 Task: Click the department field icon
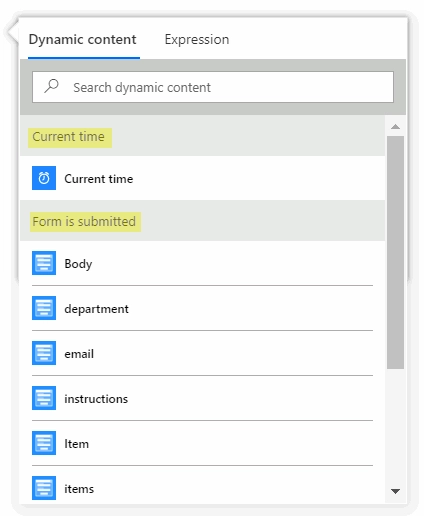pyautogui.click(x=44, y=308)
